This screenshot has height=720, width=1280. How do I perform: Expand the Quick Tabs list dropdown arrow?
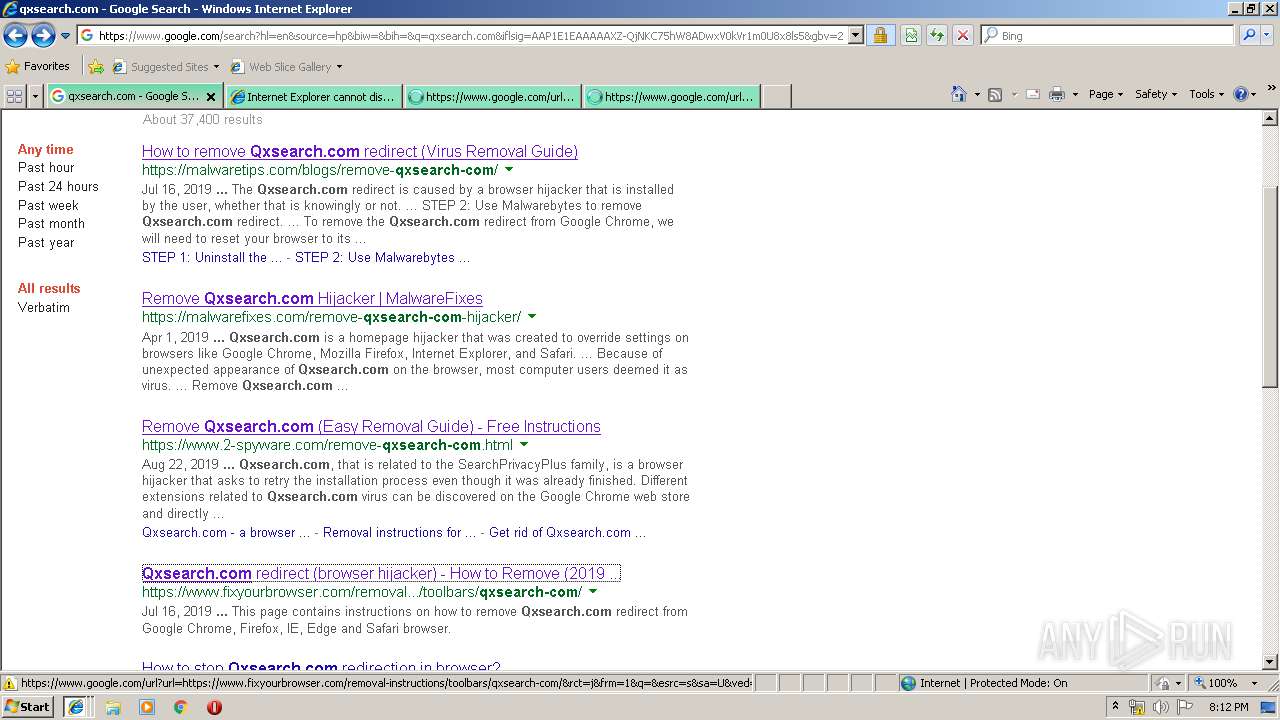(36, 96)
